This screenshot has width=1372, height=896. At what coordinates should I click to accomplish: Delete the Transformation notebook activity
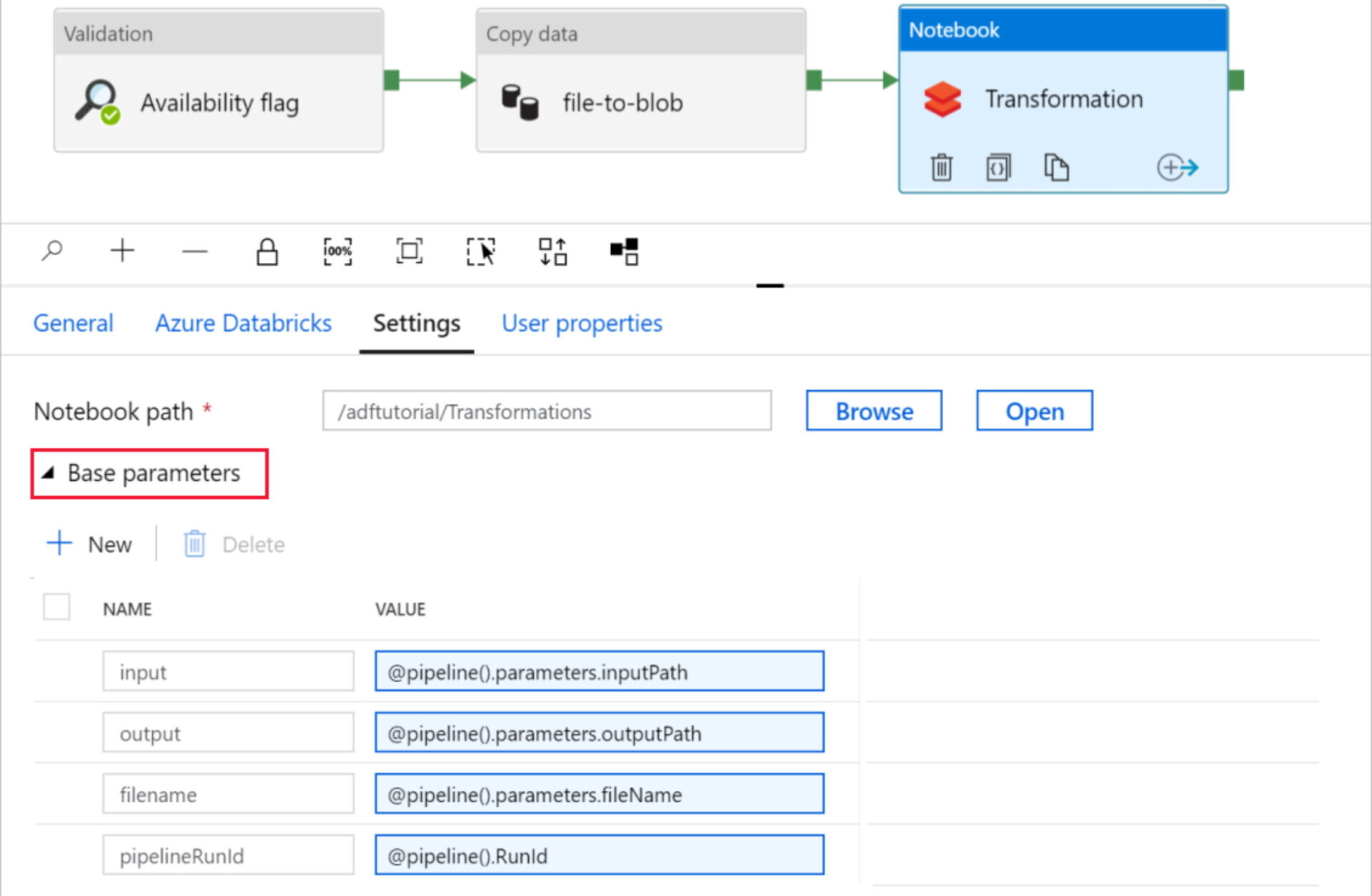point(941,168)
